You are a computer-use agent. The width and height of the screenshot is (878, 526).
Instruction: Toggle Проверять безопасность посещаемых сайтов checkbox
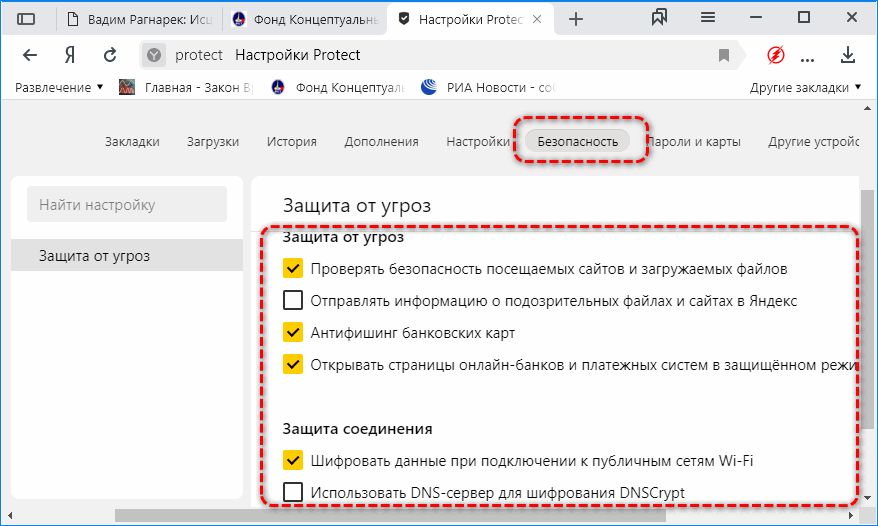pos(293,268)
